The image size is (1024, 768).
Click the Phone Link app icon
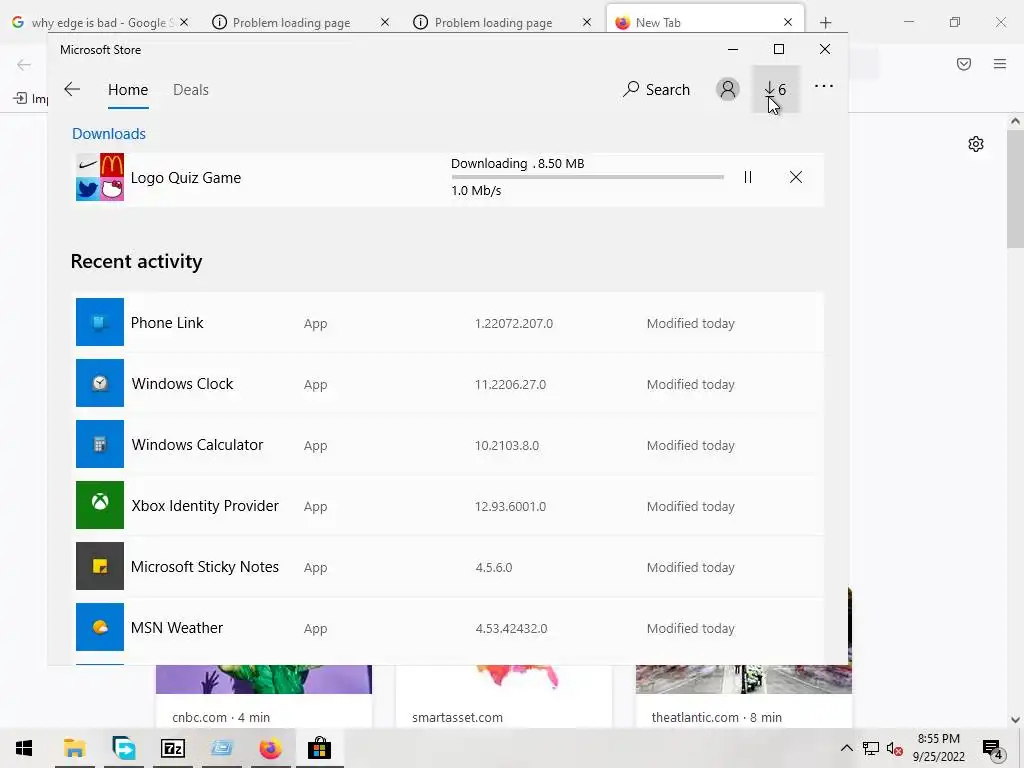(100, 322)
